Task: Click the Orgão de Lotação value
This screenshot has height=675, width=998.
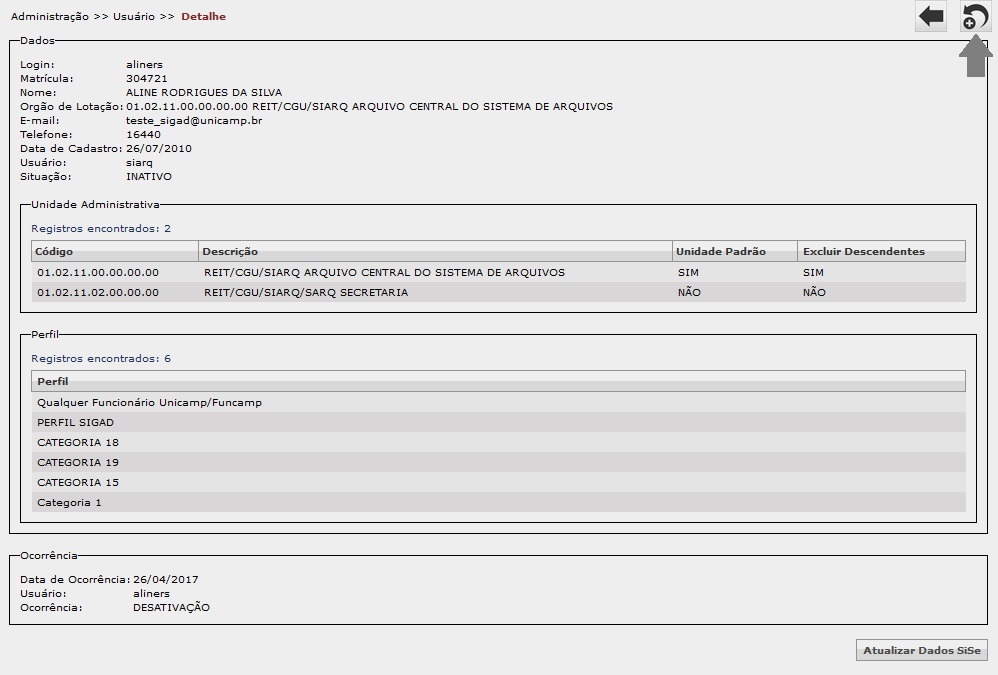Action: (369, 106)
